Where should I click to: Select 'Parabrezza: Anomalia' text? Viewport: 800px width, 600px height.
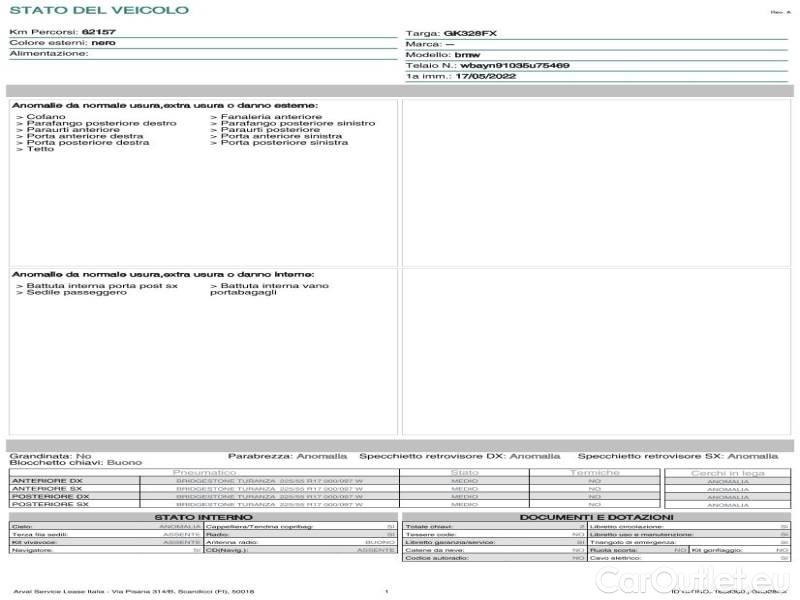pos(287,456)
